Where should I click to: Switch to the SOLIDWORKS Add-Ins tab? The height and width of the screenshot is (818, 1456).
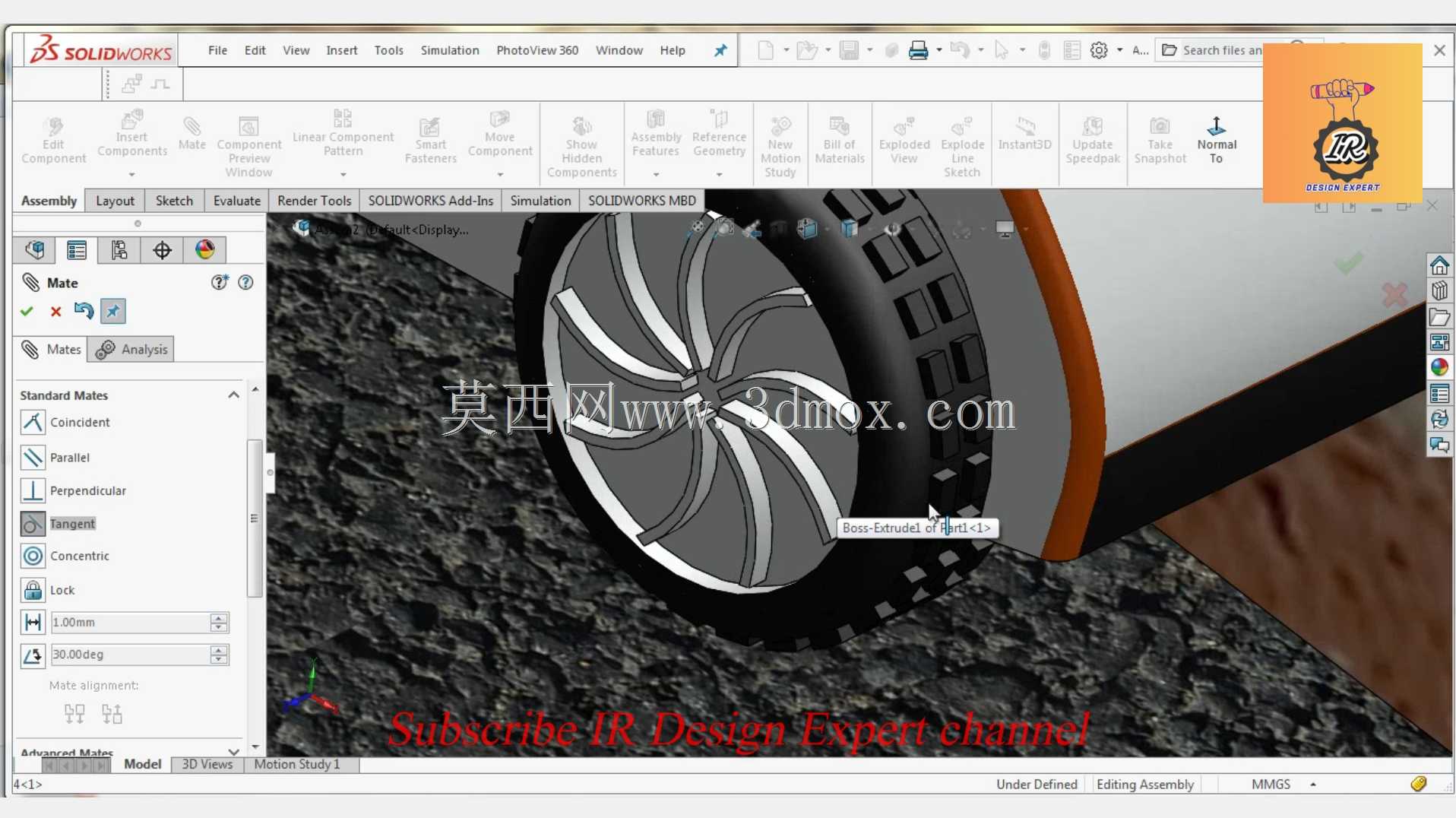[431, 201]
